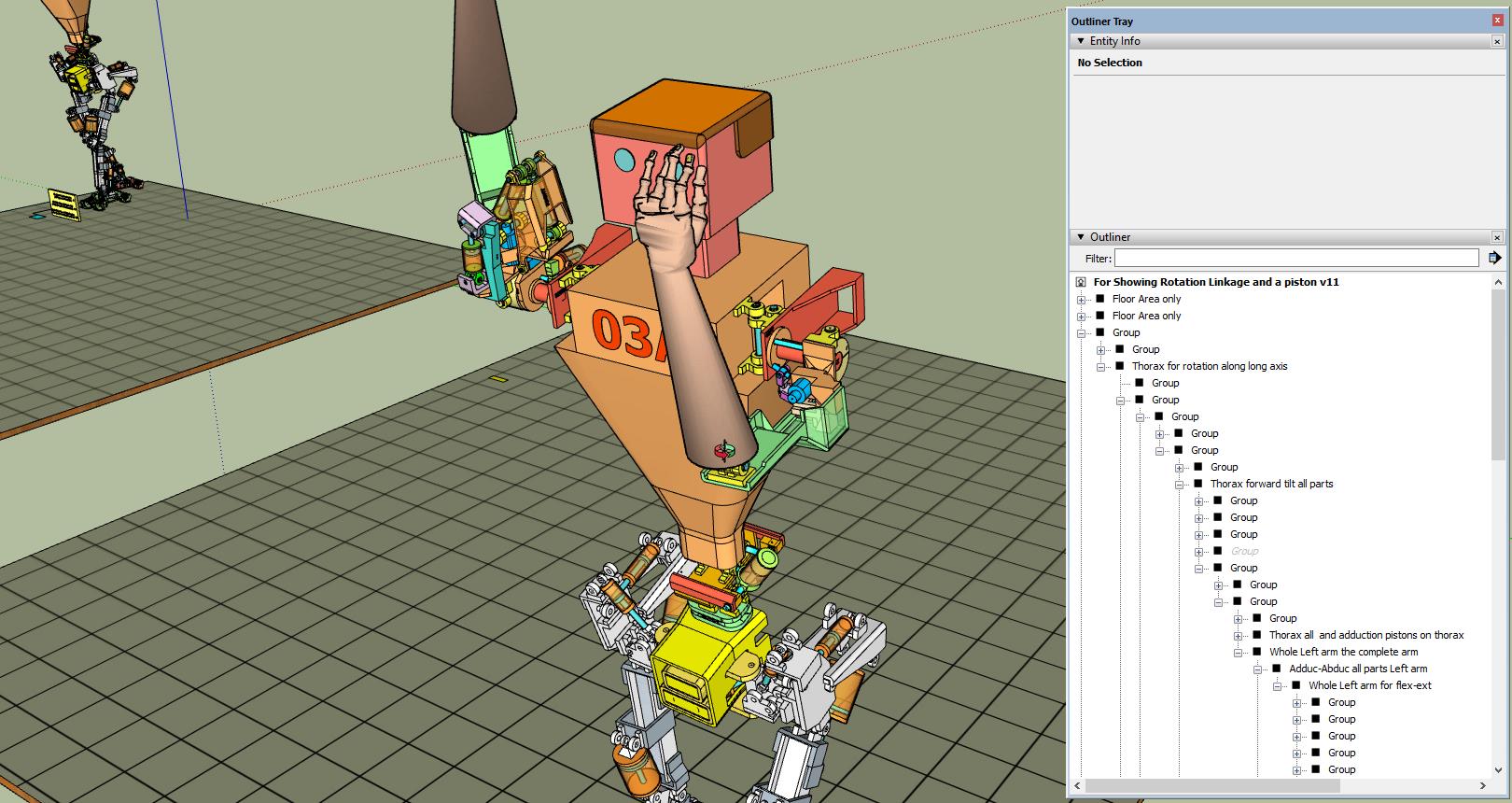Click the model root icon beside file name

click(1081, 282)
